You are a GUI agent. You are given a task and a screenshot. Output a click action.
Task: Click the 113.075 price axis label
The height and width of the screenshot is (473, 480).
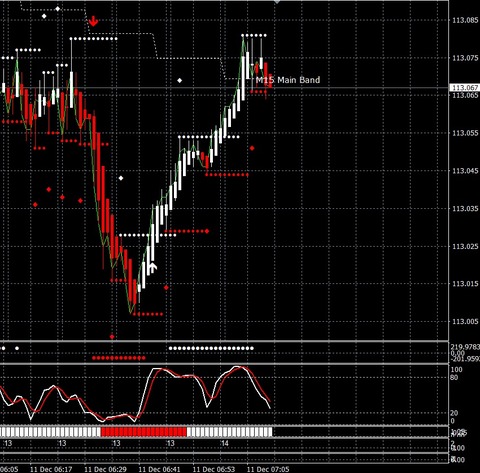point(465,58)
